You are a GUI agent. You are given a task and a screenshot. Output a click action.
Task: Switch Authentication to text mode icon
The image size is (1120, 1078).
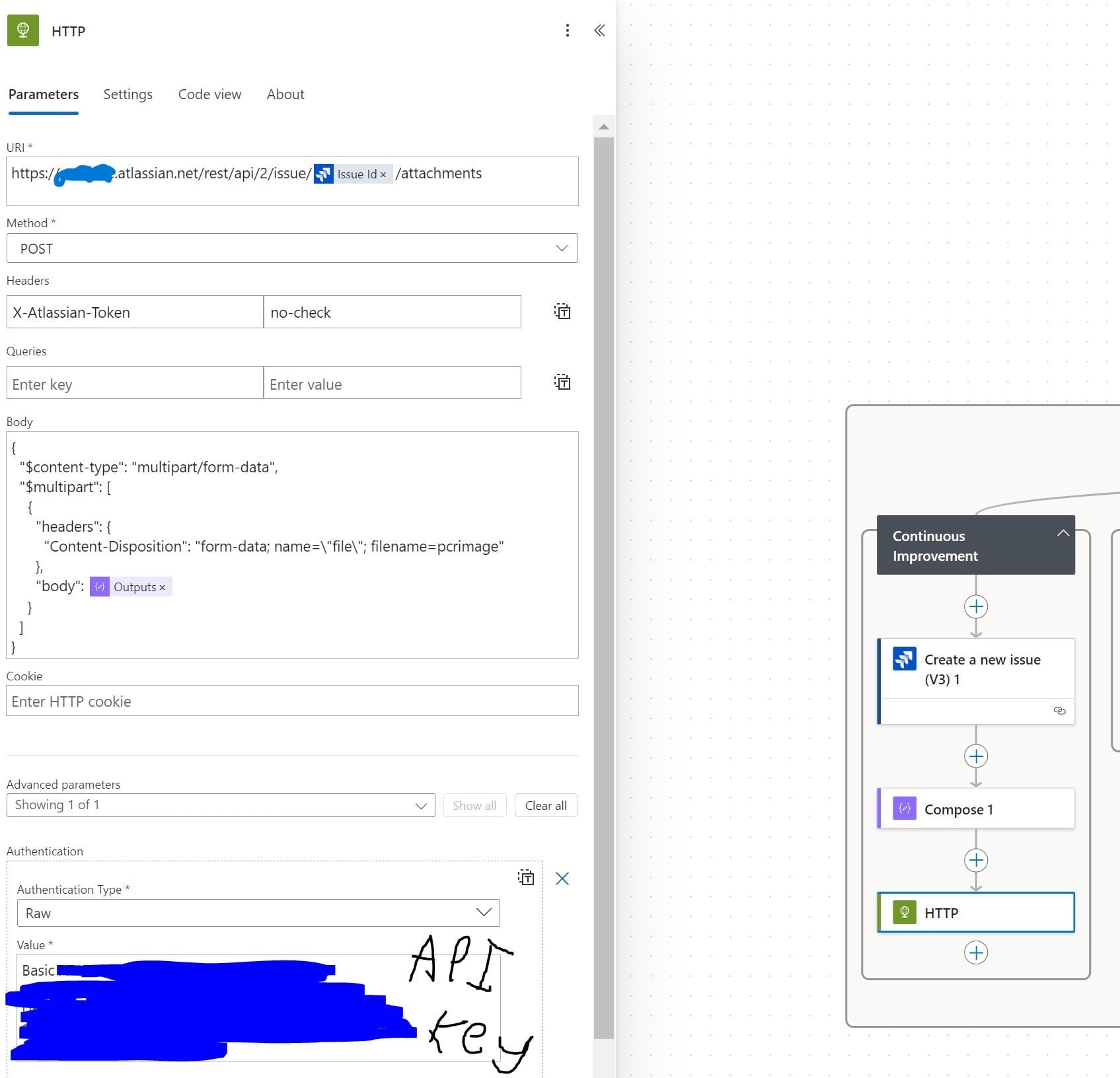pos(526,878)
